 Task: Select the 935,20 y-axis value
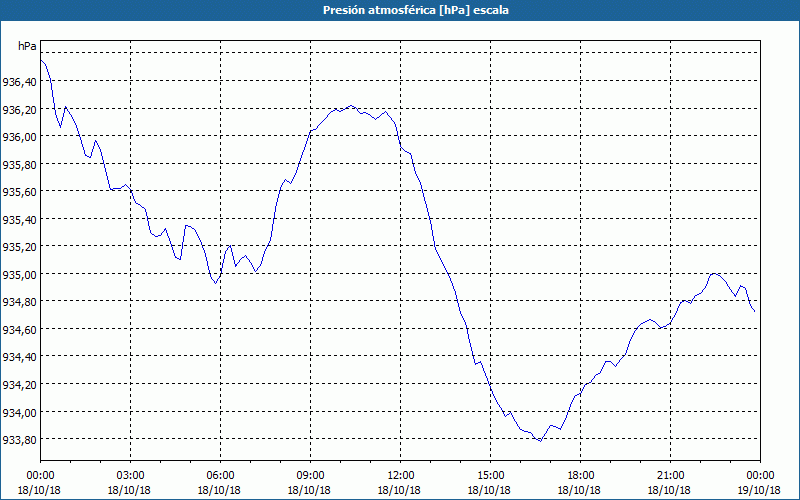tap(19, 247)
